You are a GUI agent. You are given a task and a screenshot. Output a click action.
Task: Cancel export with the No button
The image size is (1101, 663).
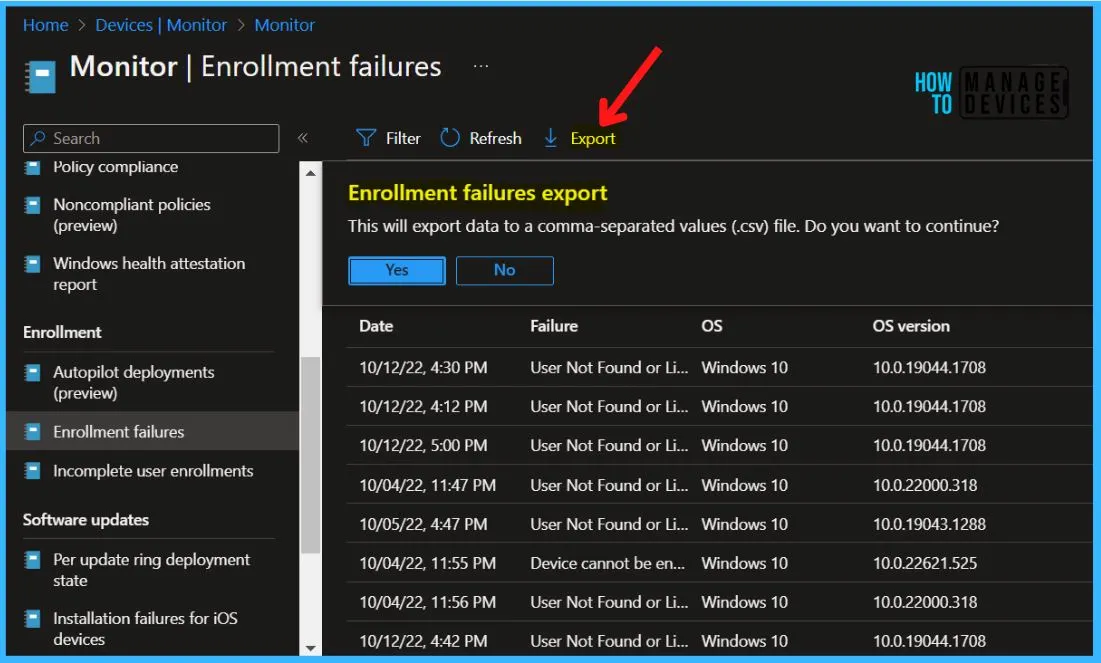(504, 270)
